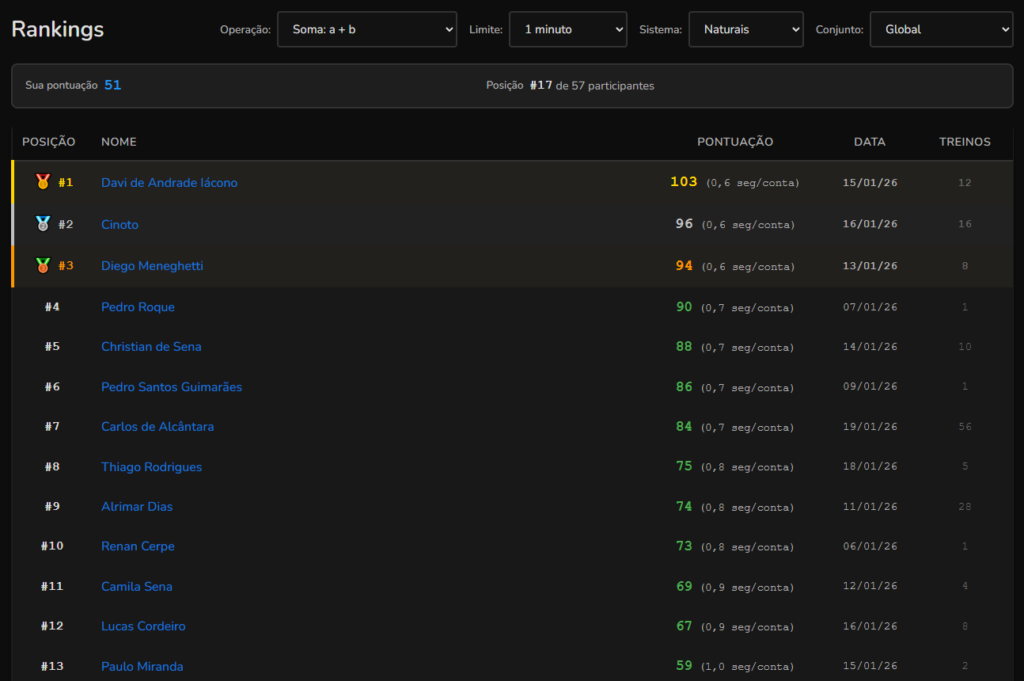1024x681 pixels.
Task: Click the Camila Sena name link
Action: pyautogui.click(x=136, y=587)
